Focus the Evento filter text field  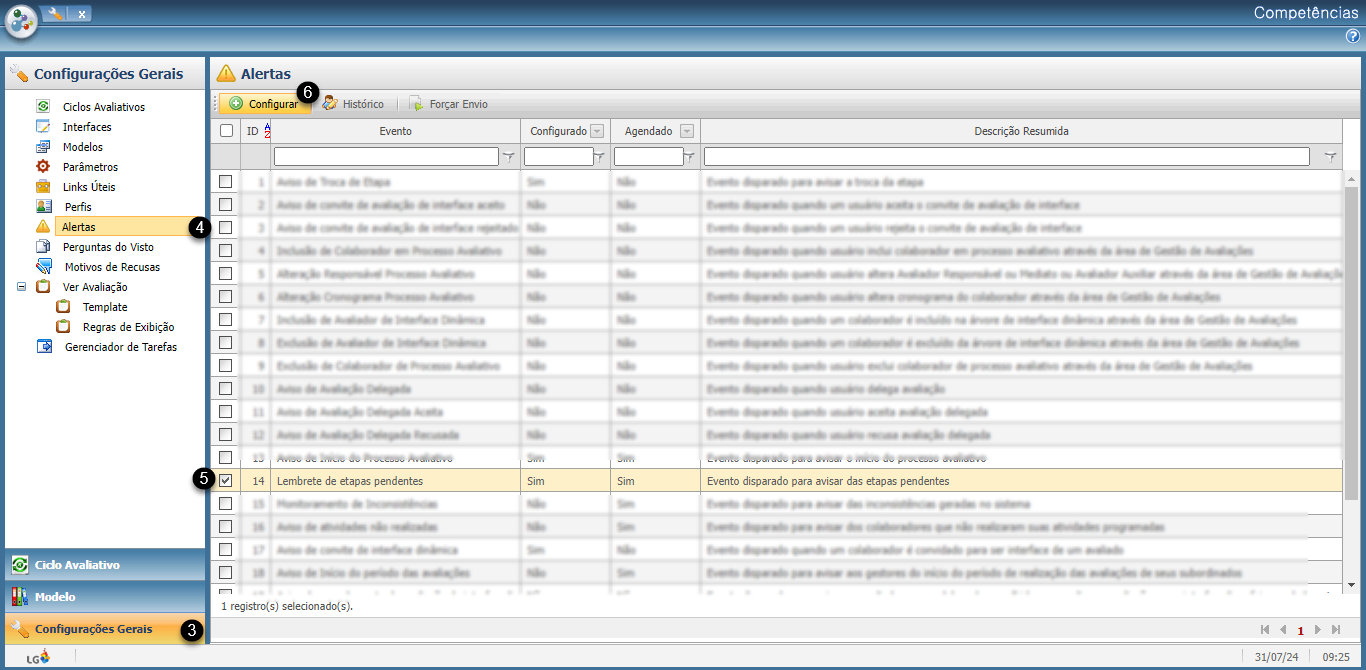pos(386,157)
